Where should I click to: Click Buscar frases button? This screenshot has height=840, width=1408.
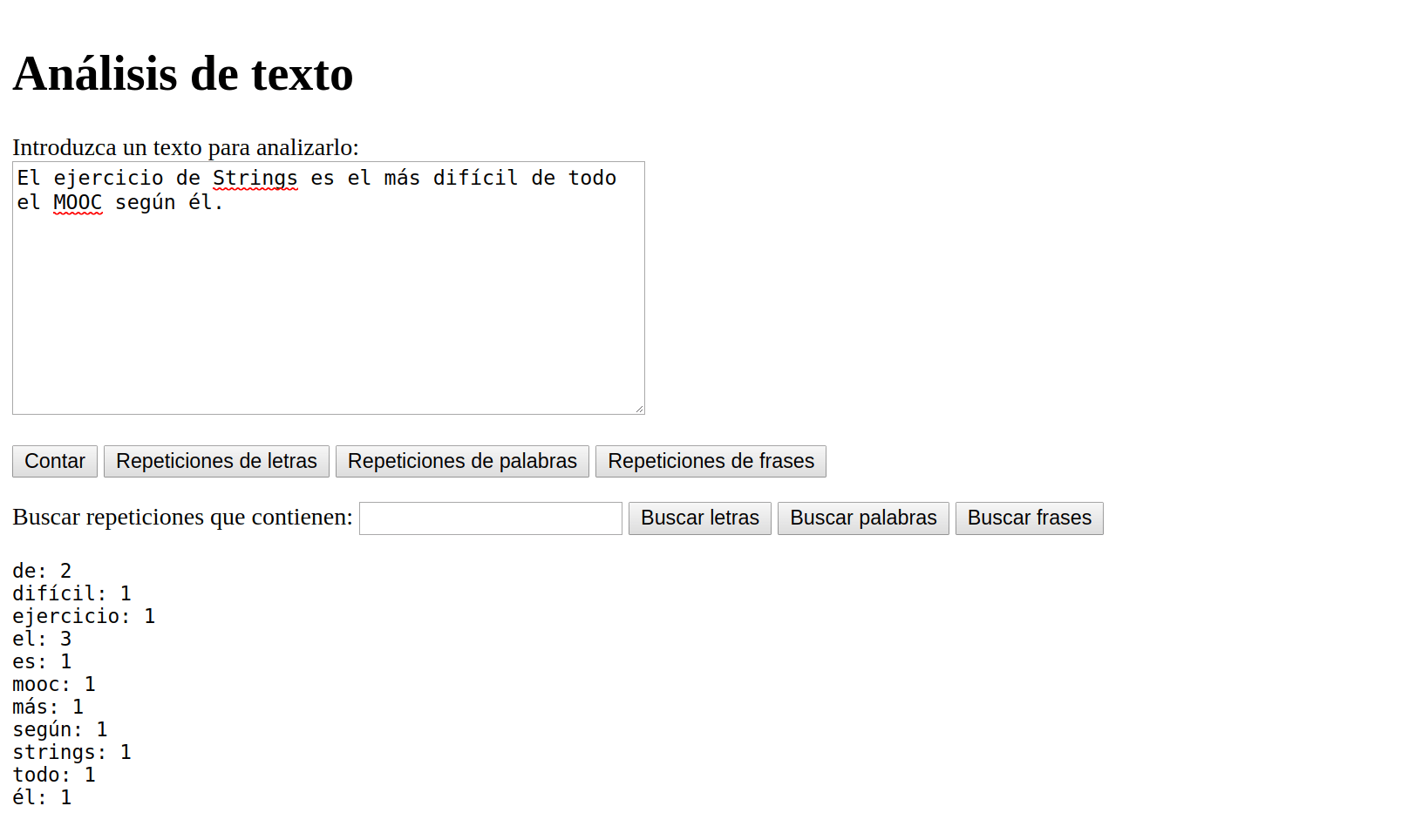(1030, 518)
